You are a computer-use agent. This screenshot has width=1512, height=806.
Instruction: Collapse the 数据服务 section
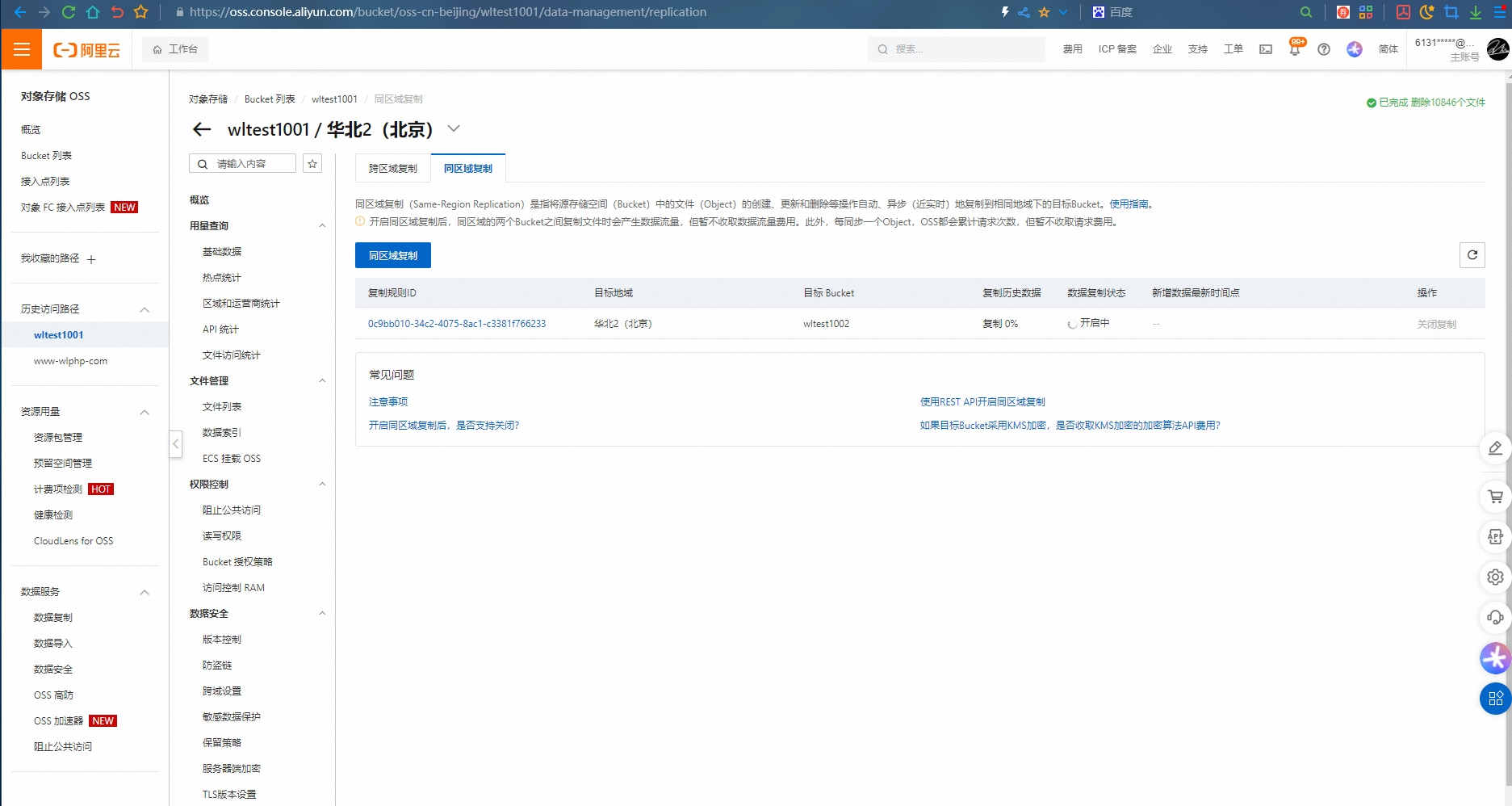tap(144, 592)
